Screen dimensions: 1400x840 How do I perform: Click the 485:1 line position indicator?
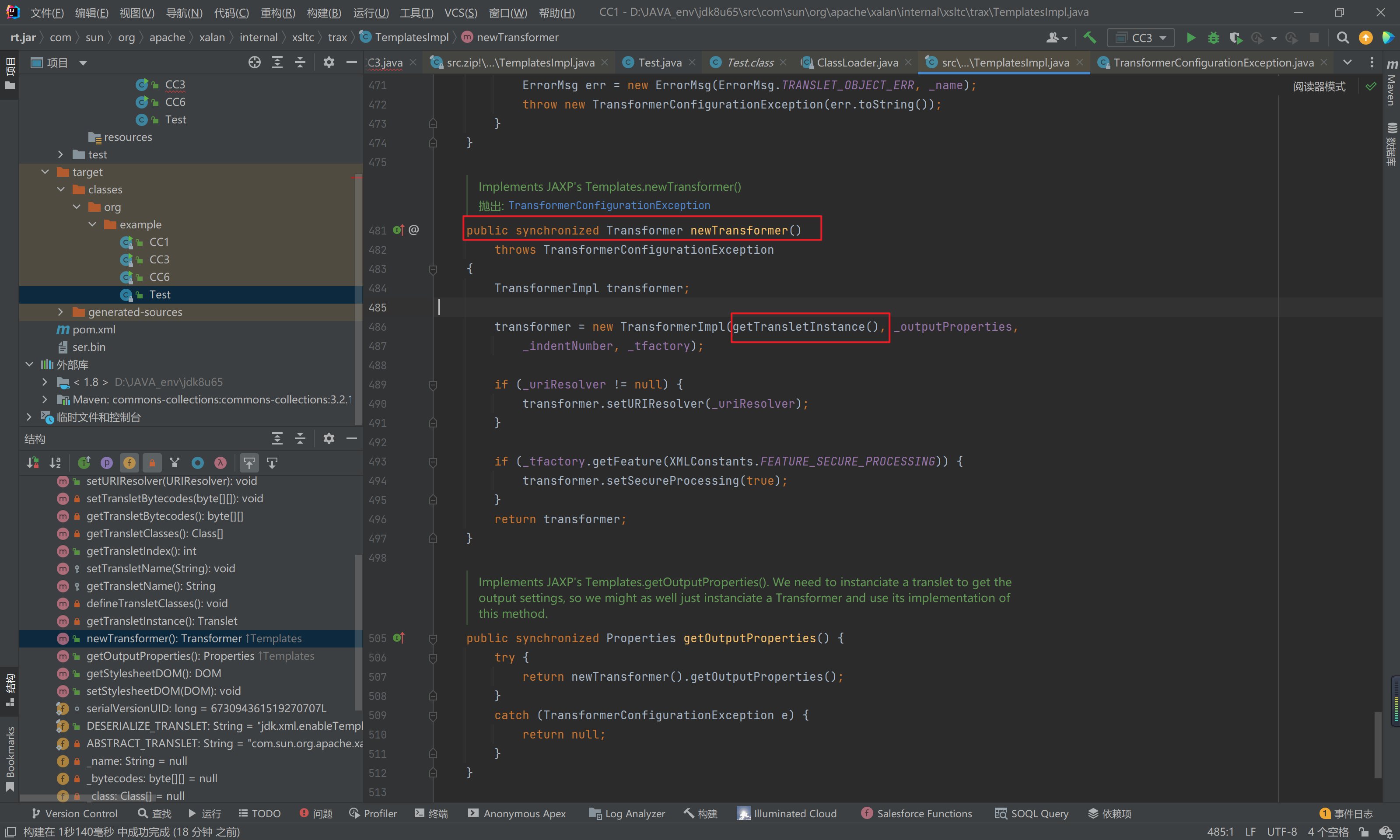pyautogui.click(x=1221, y=832)
